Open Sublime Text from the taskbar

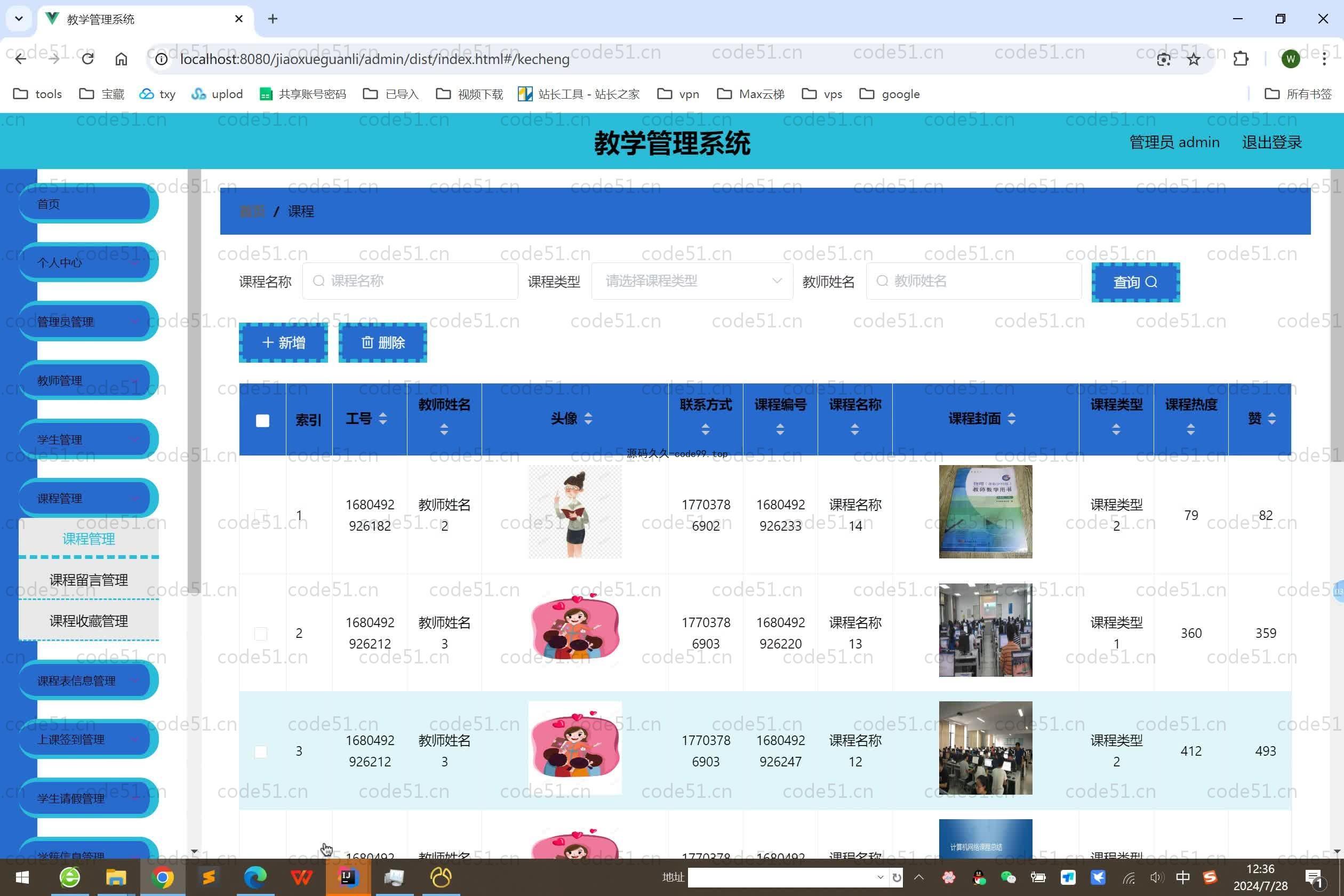(209, 877)
